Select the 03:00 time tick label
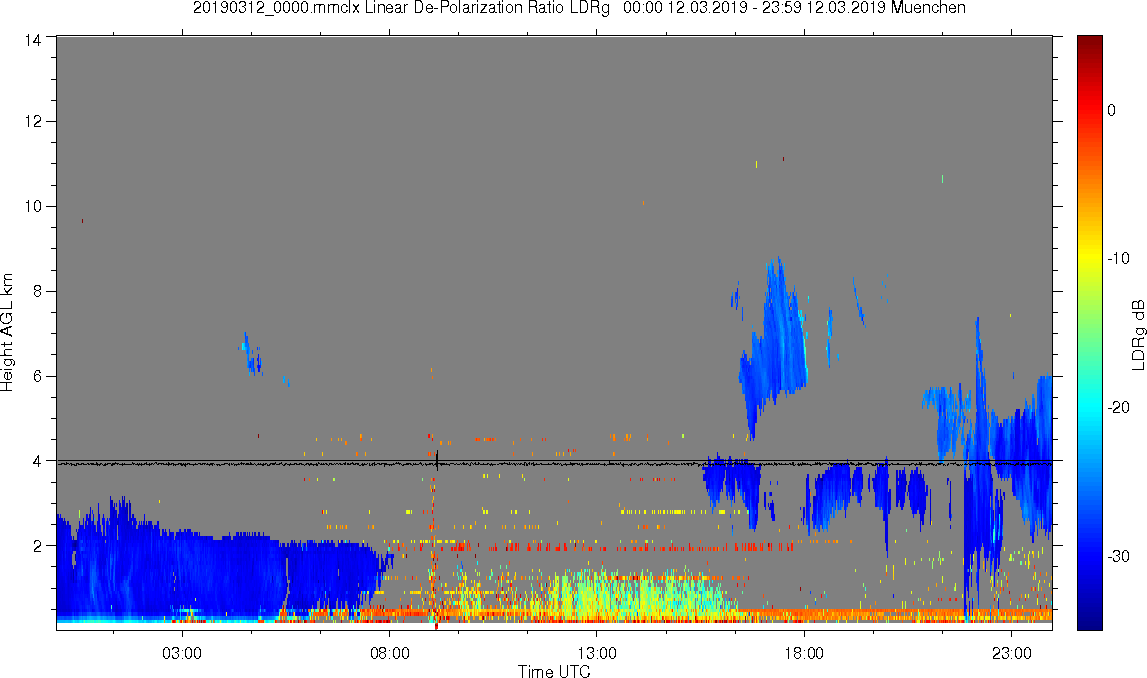The height and width of the screenshot is (678, 1147). [181, 653]
